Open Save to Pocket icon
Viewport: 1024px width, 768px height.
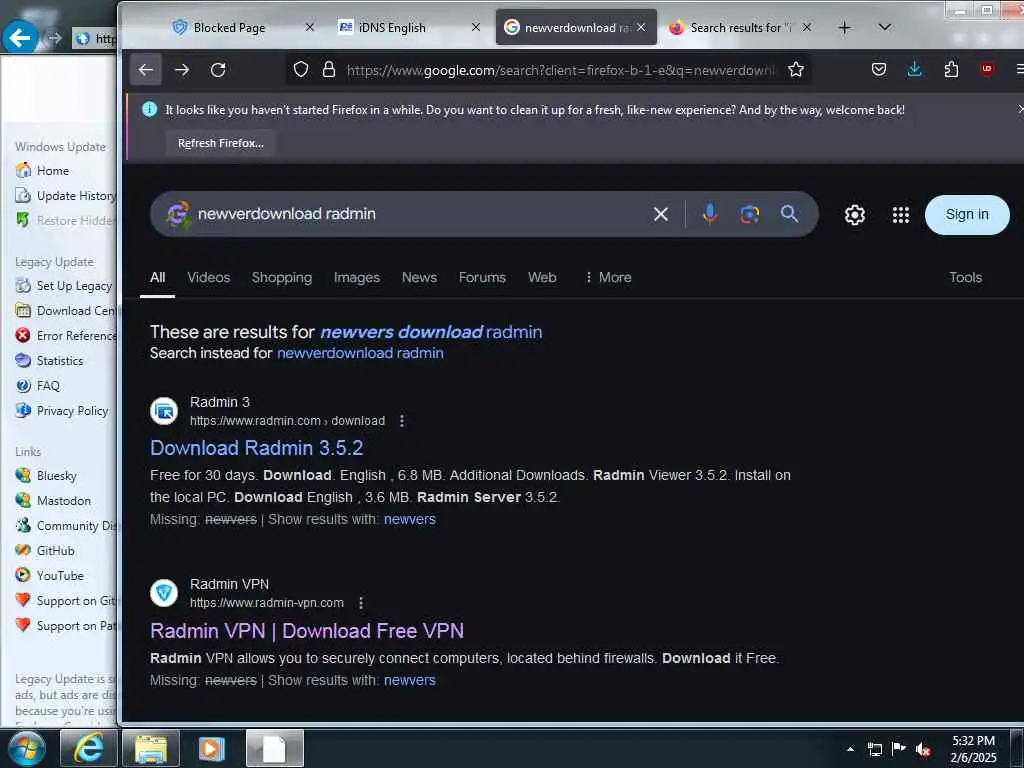click(879, 69)
